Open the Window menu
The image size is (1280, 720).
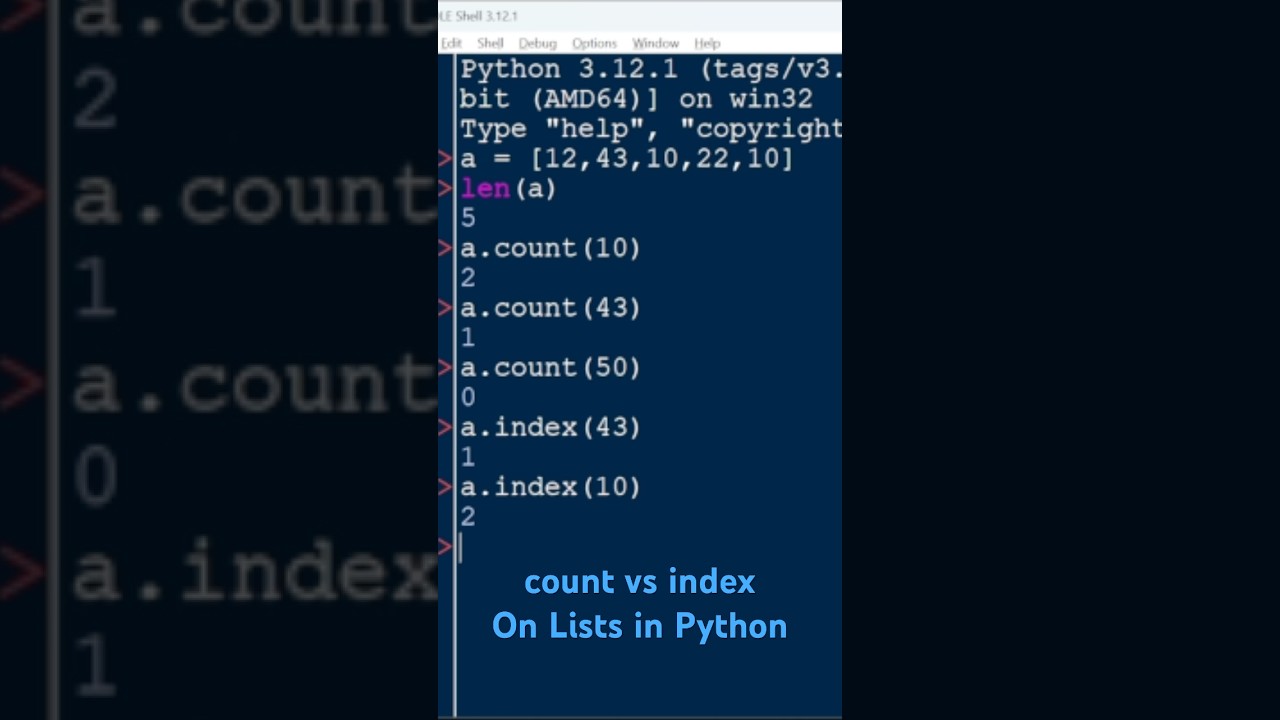(655, 43)
